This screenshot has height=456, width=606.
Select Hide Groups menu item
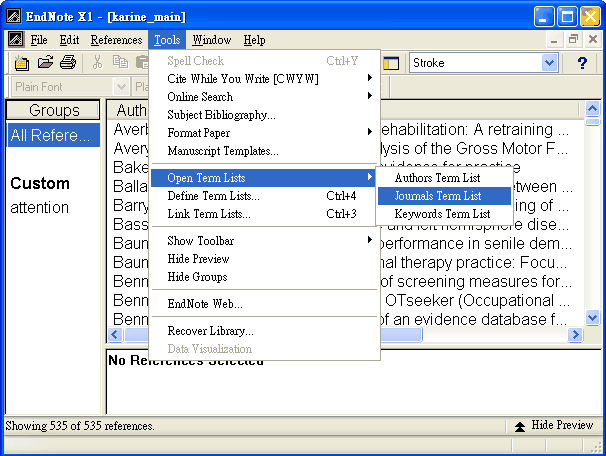(264, 277)
